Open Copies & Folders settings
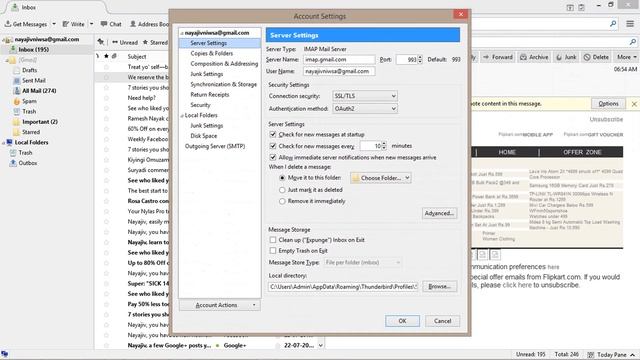This screenshot has height=360, width=640. pyautogui.click(x=211, y=53)
